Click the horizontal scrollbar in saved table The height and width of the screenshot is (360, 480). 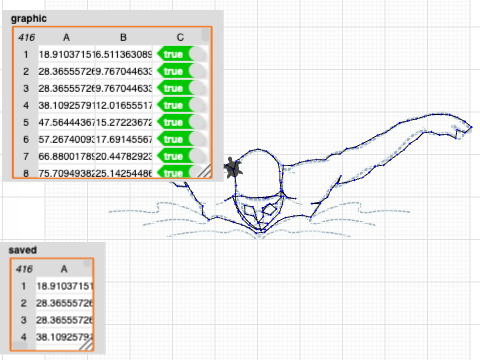(x=19, y=345)
